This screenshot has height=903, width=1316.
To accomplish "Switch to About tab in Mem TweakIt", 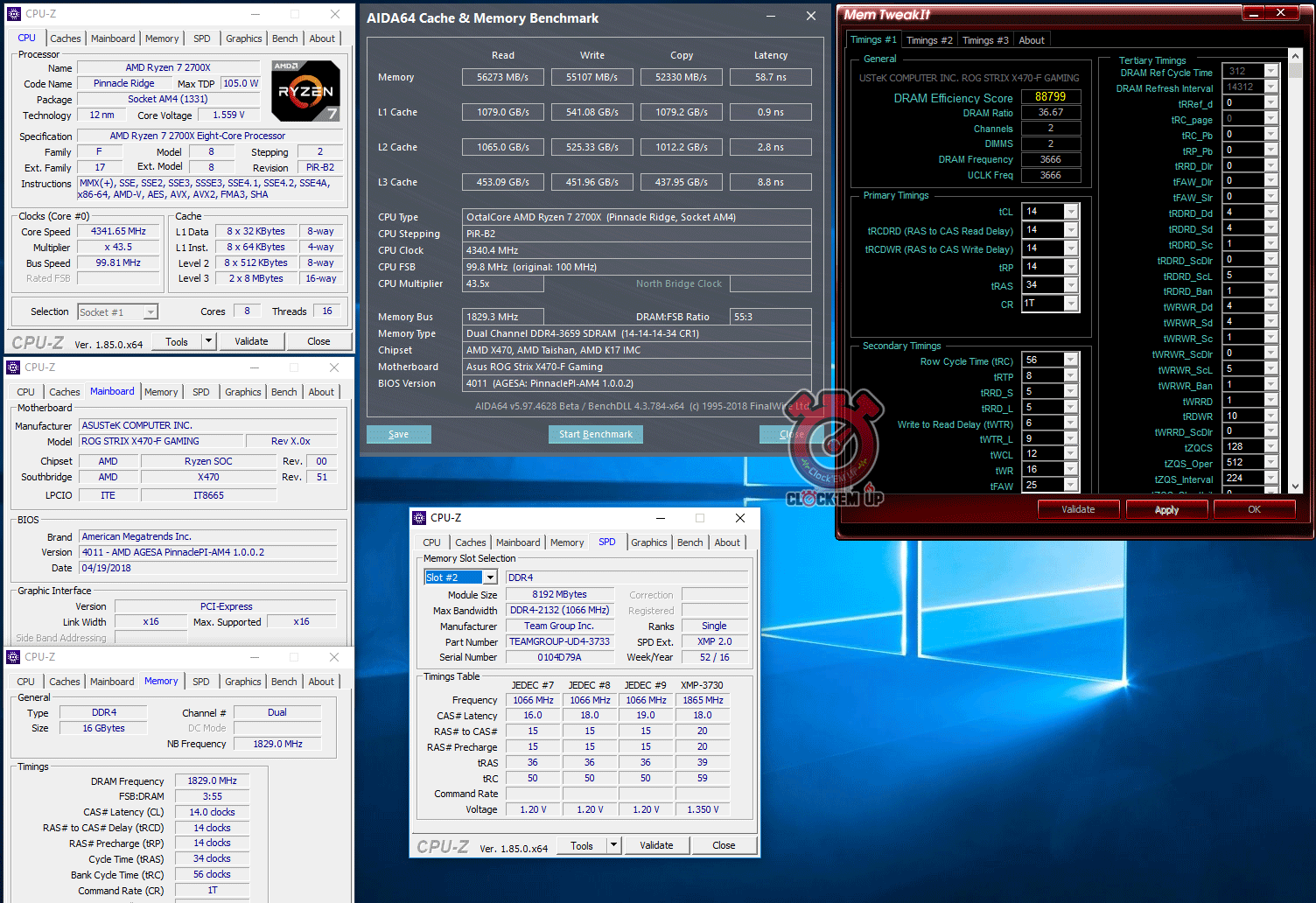I will tap(1032, 40).
